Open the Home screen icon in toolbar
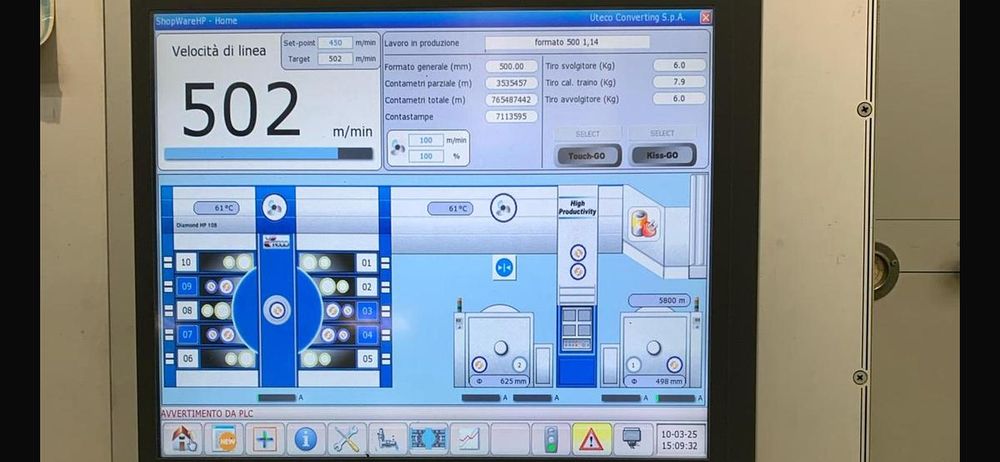Image resolution: width=1000 pixels, height=462 pixels. [182, 439]
